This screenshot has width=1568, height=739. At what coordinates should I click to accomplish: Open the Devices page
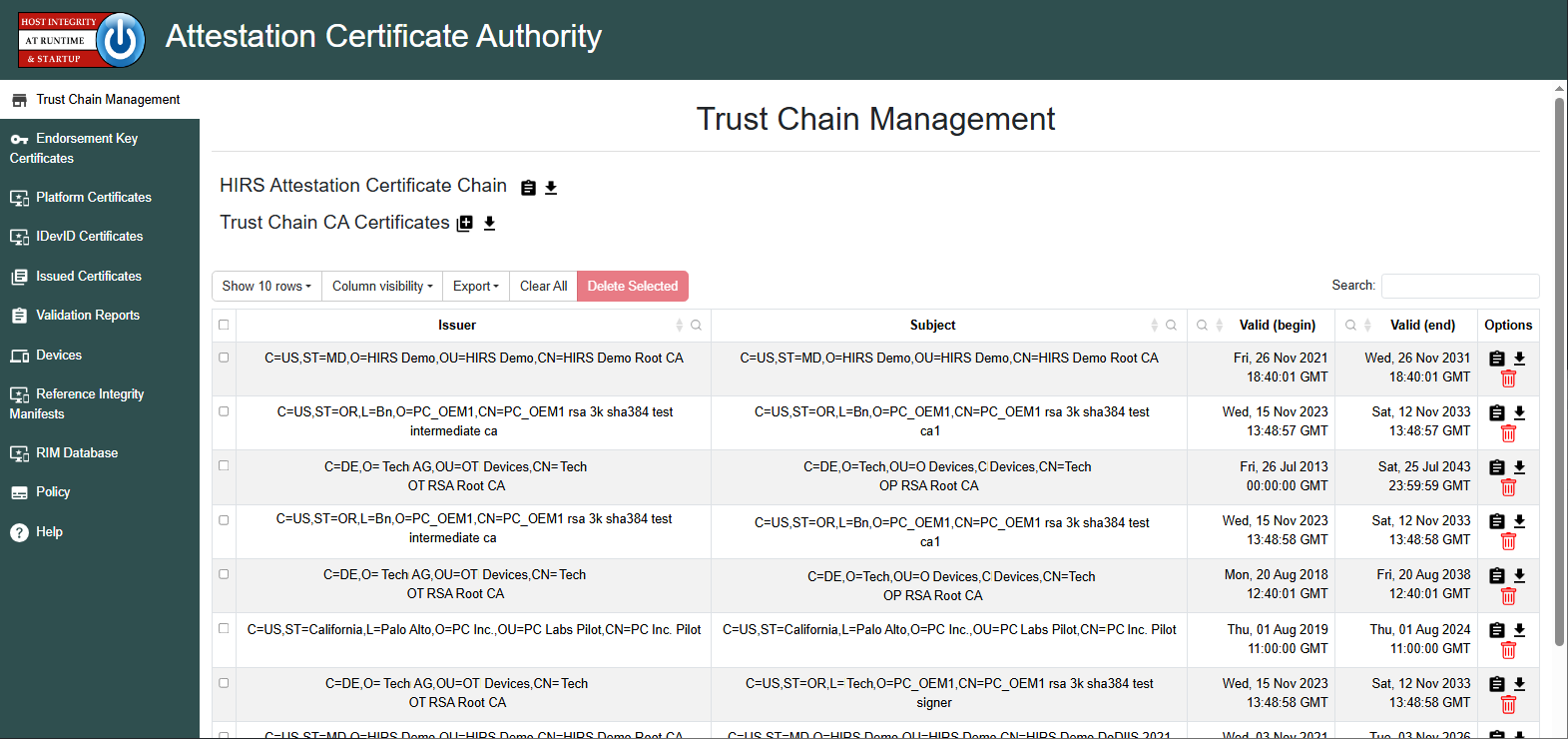coord(100,356)
